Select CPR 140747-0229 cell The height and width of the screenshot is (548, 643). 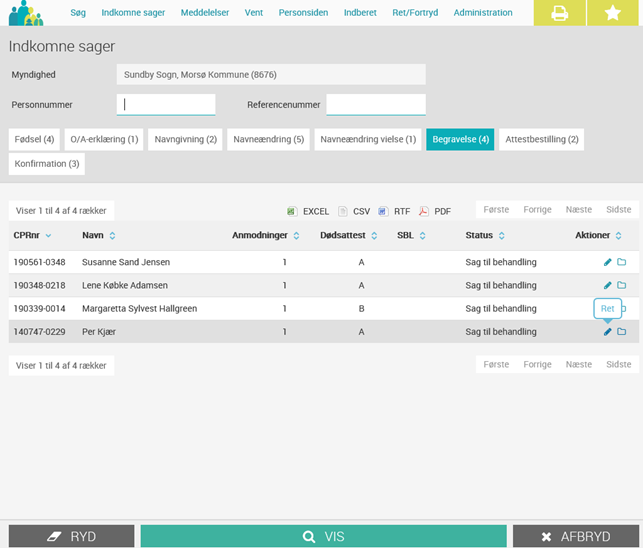pyautogui.click(x=39, y=331)
